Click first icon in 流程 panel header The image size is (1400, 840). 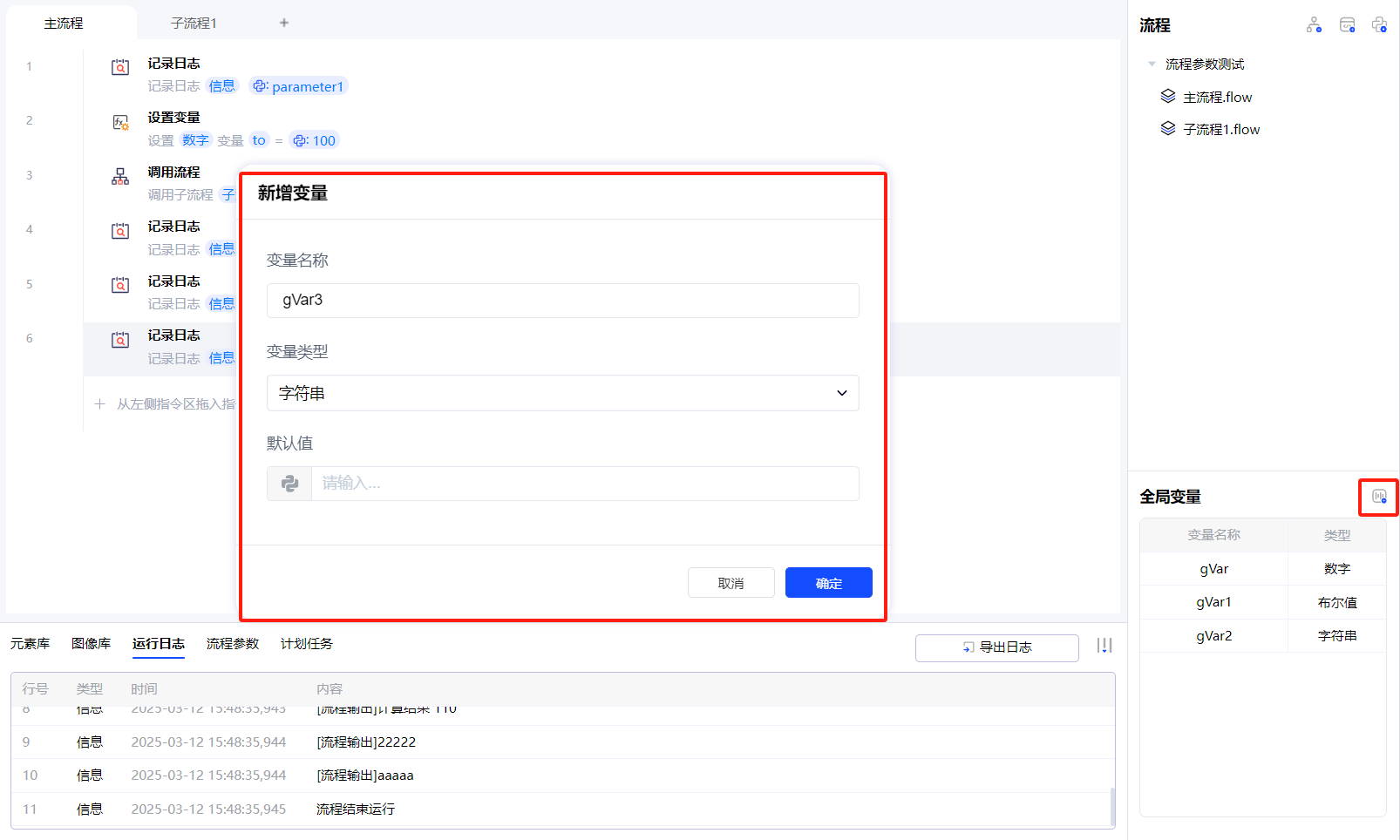1314,25
